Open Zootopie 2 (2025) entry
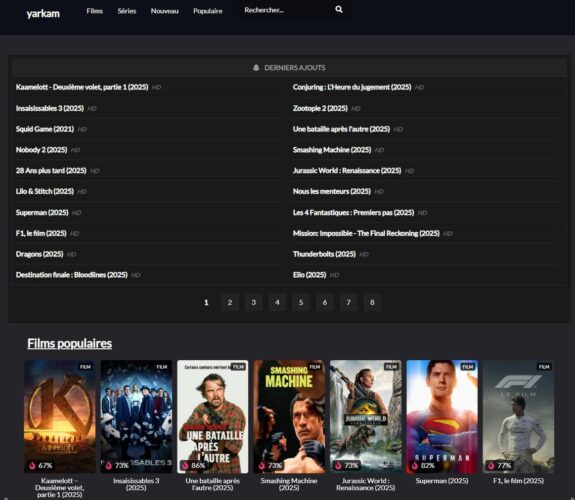Screen dimensions: 575x500 tap(320, 108)
